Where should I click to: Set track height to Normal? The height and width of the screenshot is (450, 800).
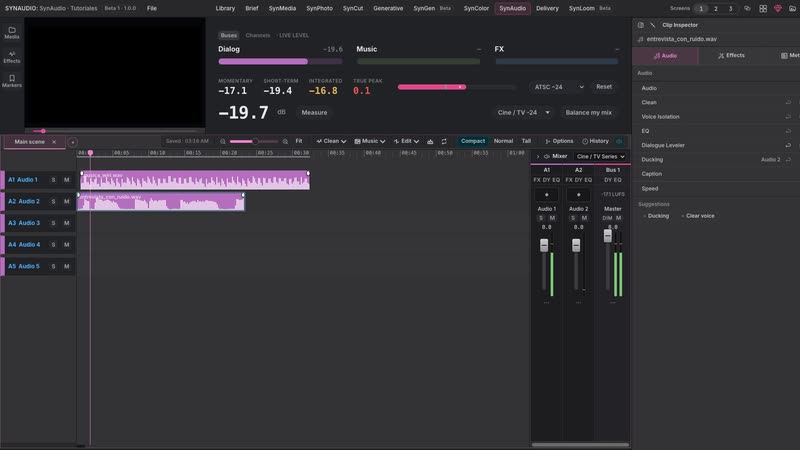503,141
